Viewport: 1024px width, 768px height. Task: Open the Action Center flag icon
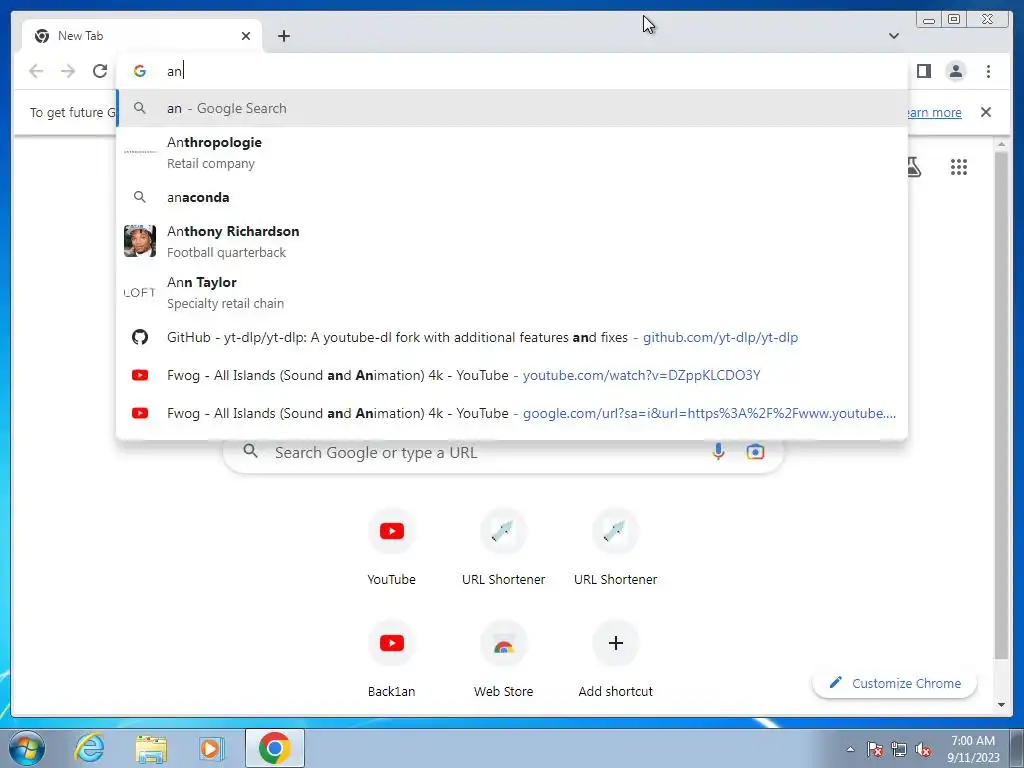[875, 749]
